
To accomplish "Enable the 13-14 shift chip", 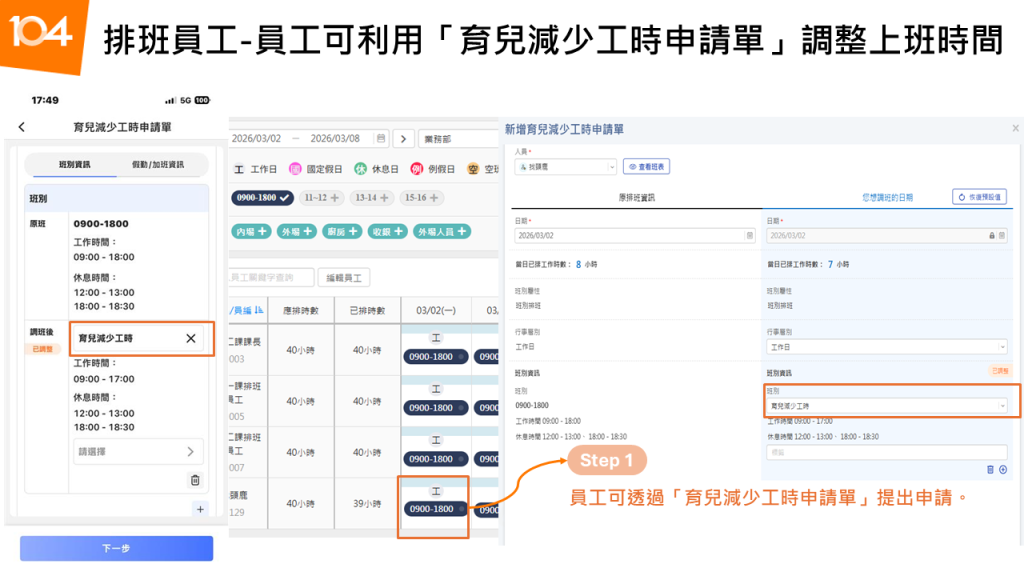I will [372, 198].
